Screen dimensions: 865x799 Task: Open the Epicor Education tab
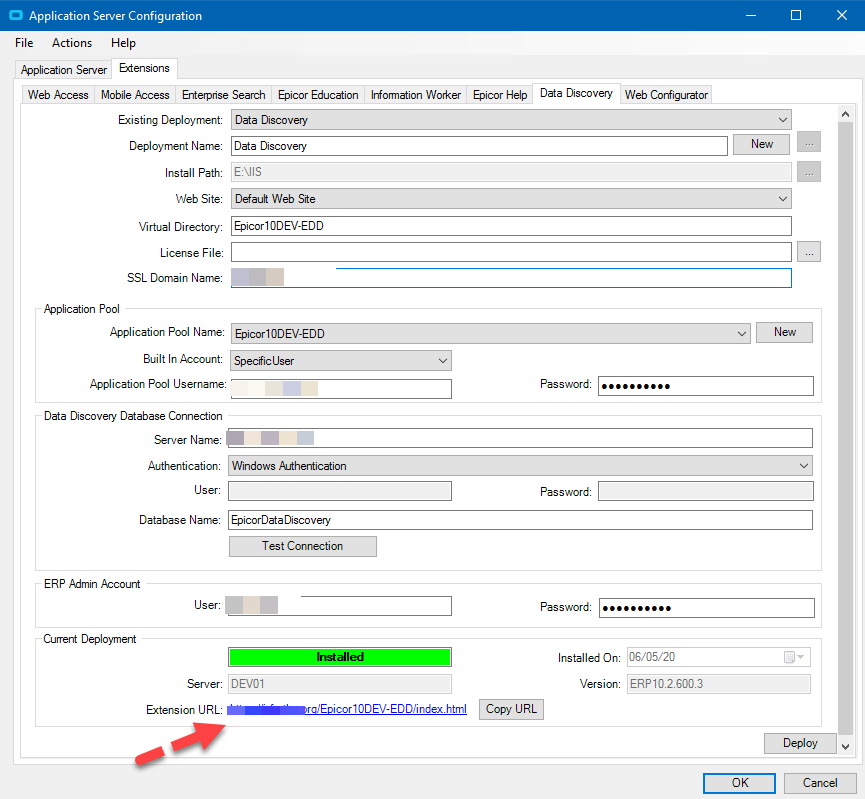coord(318,95)
